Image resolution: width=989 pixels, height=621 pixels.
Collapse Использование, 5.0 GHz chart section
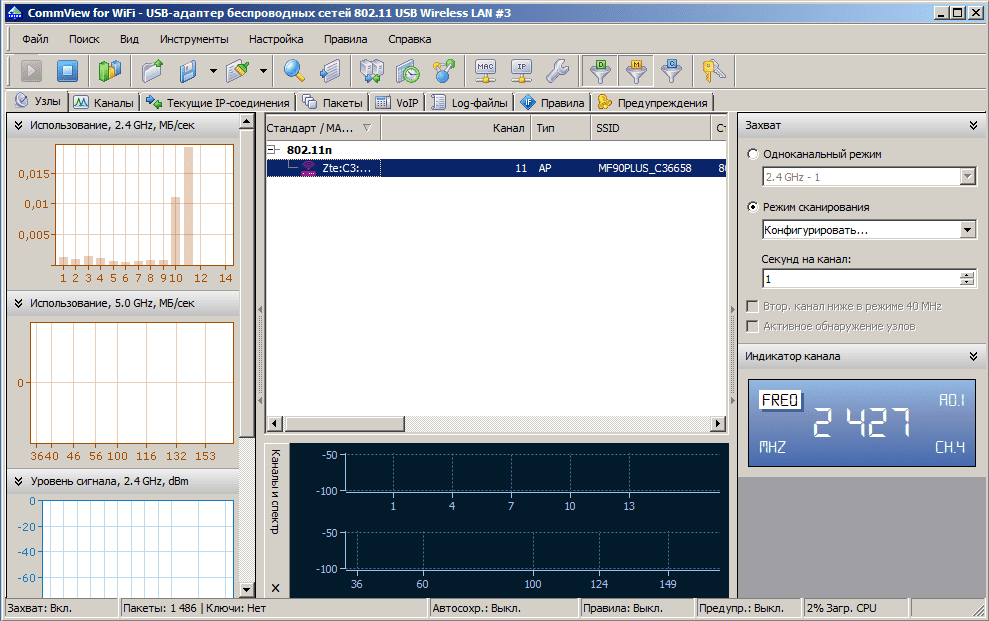pos(18,303)
